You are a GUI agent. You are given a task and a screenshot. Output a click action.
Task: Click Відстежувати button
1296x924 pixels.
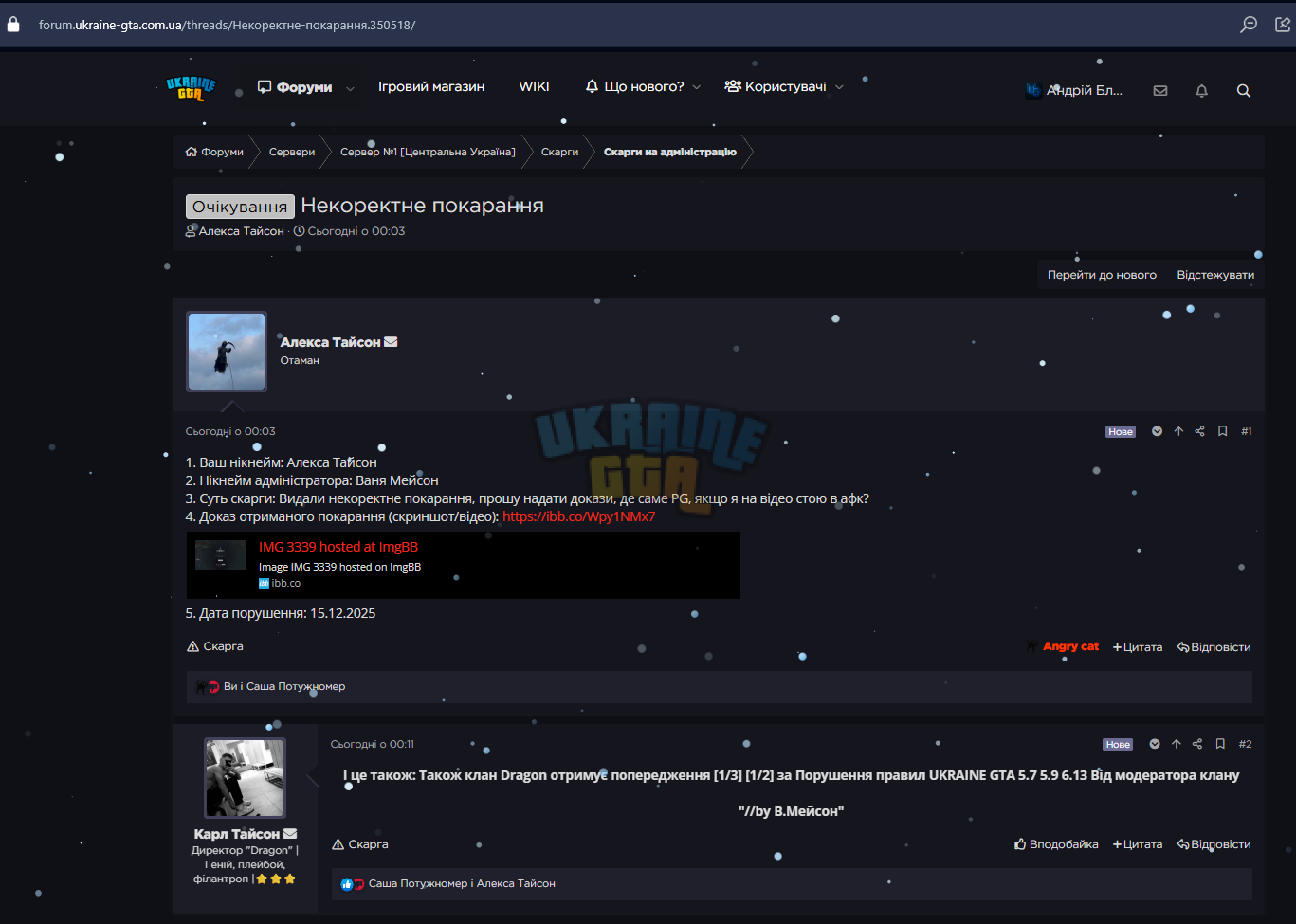coord(1215,275)
